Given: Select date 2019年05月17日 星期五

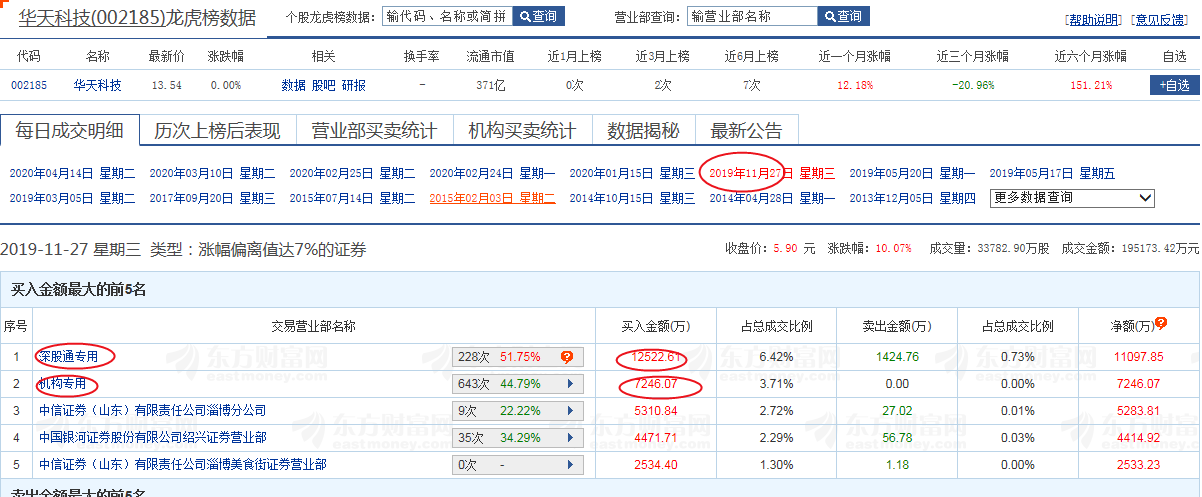Looking at the screenshot, I should pos(1052,174).
